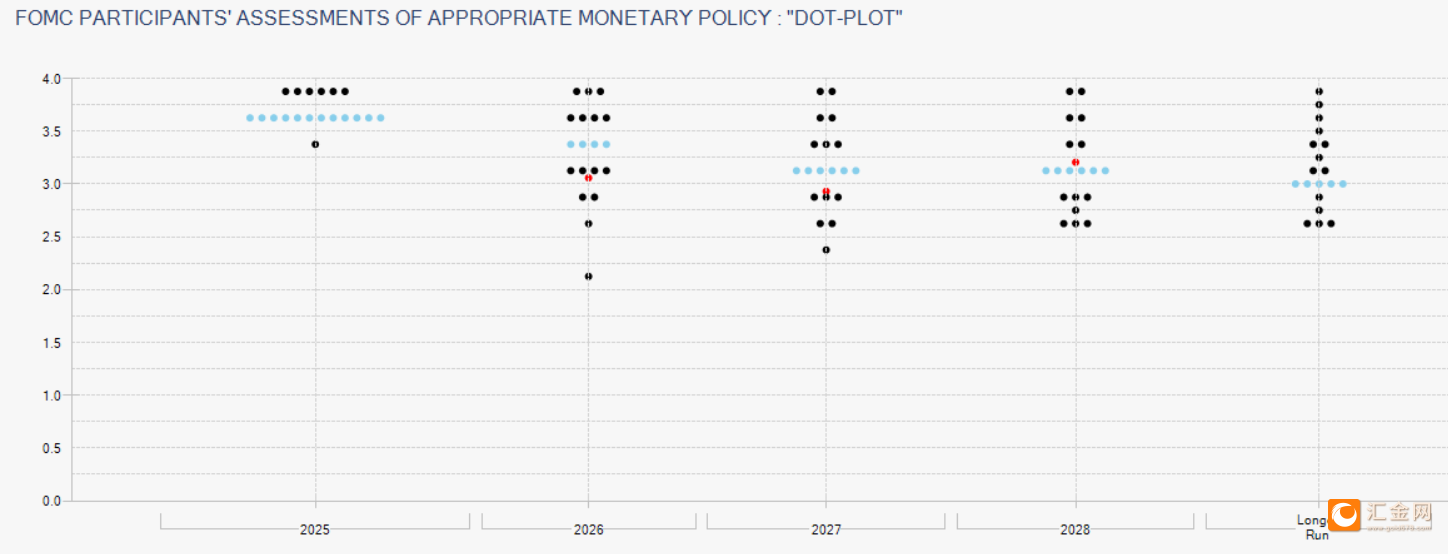Image resolution: width=1448 pixels, height=554 pixels.
Task: Click the red dot in 2026 column
Action: coord(589,177)
